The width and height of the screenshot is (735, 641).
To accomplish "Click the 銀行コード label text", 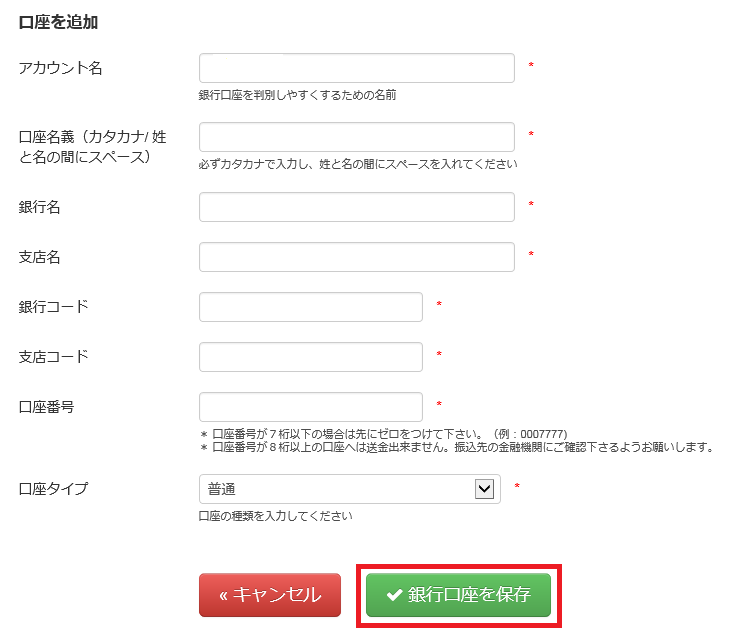I will click(54, 307).
